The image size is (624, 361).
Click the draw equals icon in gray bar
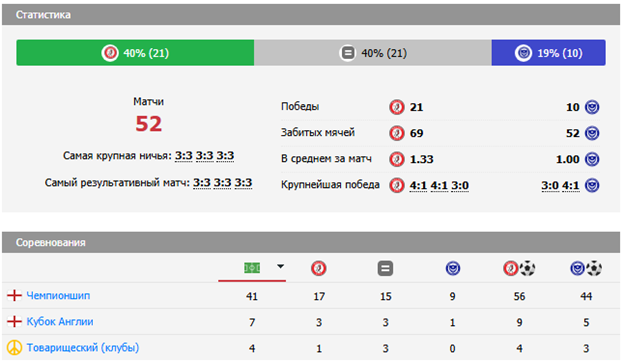(347, 53)
